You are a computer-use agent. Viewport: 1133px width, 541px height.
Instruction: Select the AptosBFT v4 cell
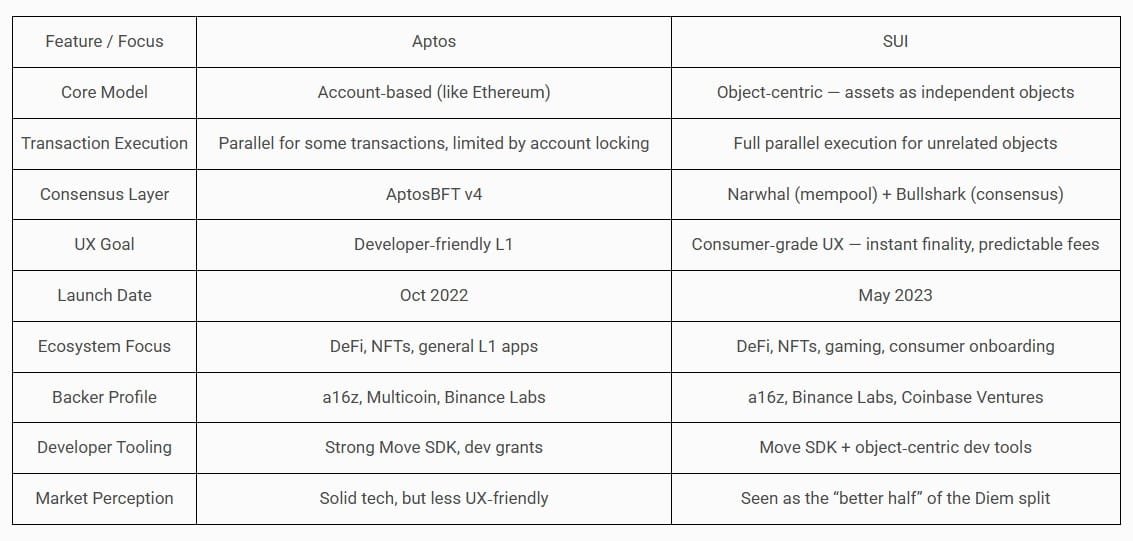click(x=434, y=194)
